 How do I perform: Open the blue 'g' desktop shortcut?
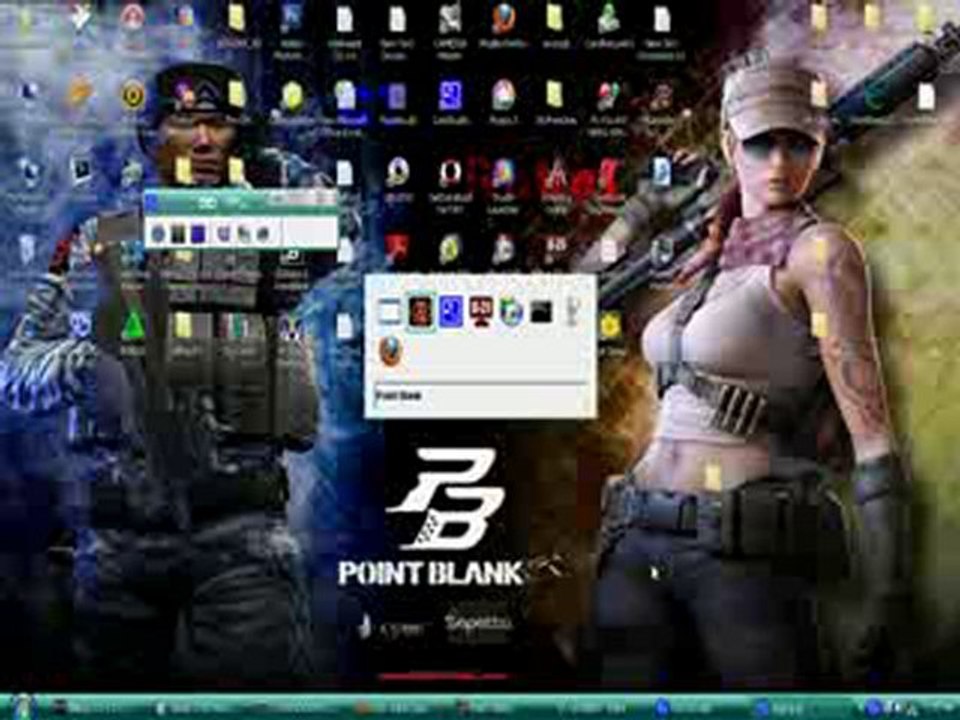click(x=451, y=97)
